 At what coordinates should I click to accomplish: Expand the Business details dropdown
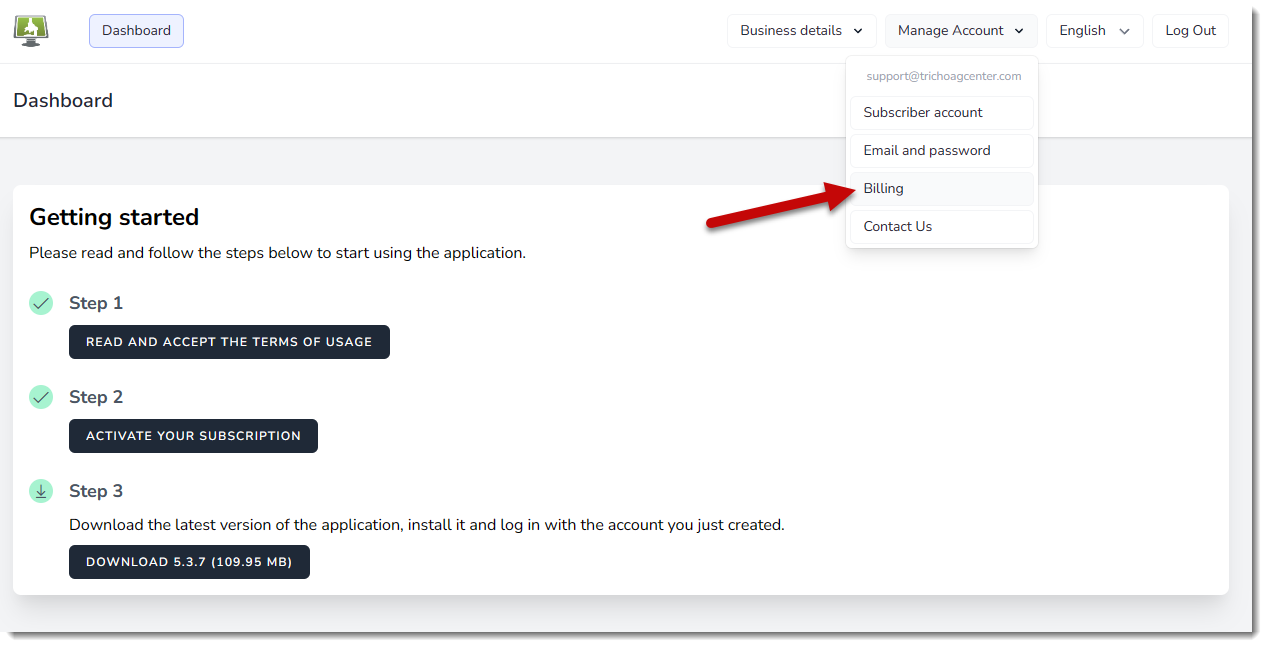(x=801, y=31)
